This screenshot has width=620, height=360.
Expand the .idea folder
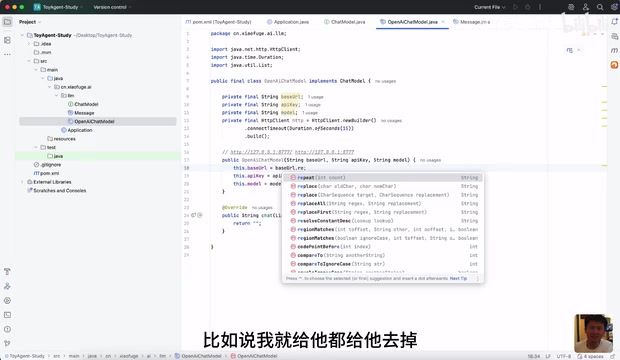click(29, 44)
